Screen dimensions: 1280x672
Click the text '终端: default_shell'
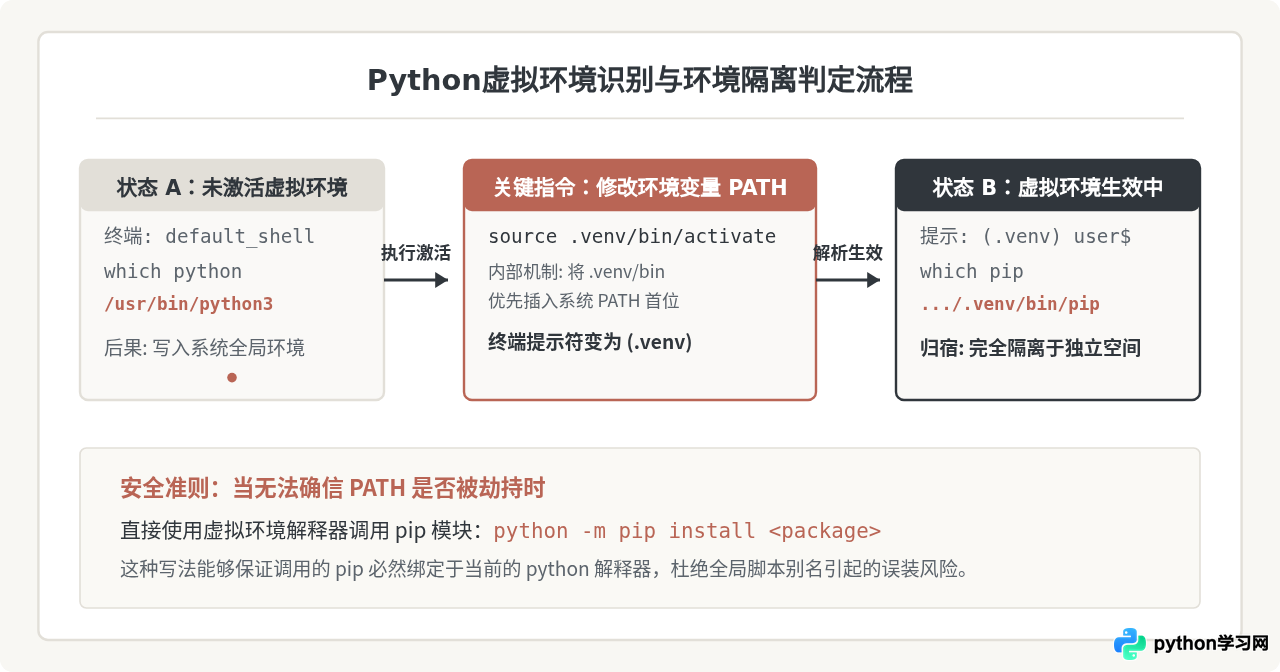(x=209, y=237)
